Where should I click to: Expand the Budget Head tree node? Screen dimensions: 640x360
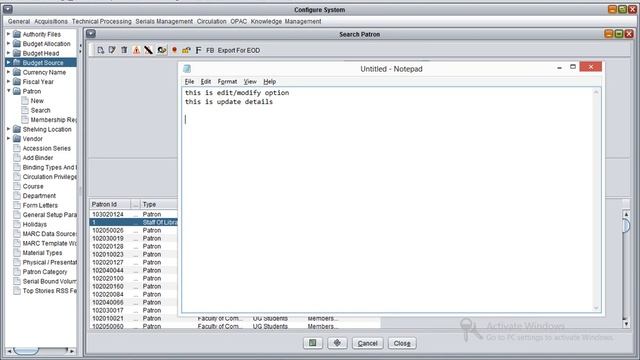tap(8, 53)
